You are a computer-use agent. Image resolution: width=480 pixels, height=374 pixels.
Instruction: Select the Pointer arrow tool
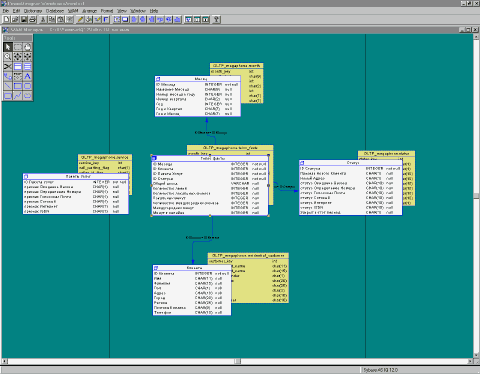[8, 47]
